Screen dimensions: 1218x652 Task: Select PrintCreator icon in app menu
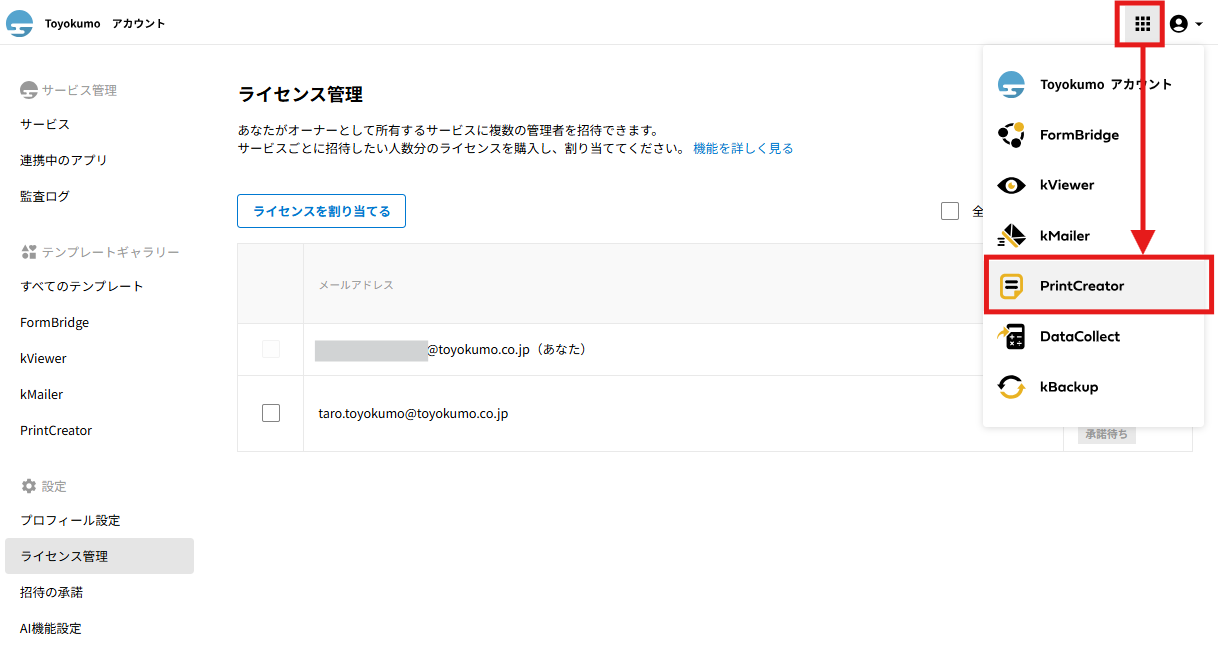tap(1012, 286)
